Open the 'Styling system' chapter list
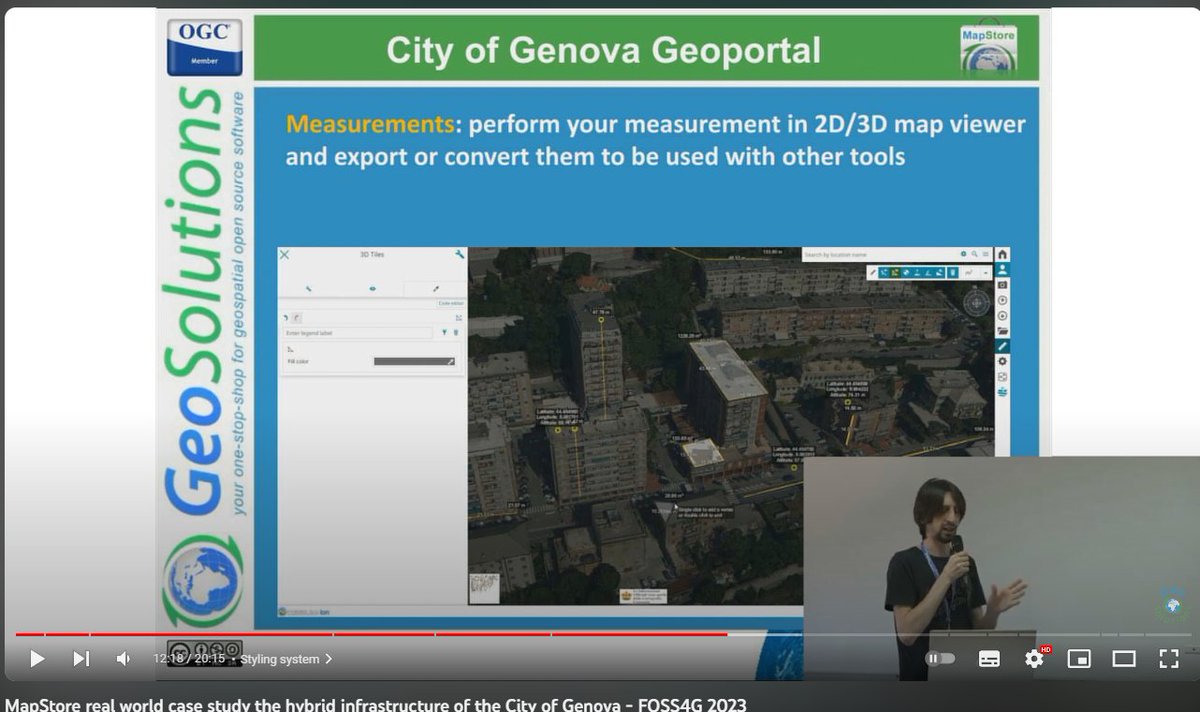The image size is (1200, 712). [286, 659]
